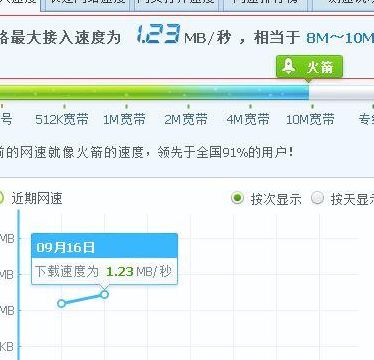The width and height of the screenshot is (374, 360).
Task: Click the 近期网速 chart heading
Action: click(37, 198)
